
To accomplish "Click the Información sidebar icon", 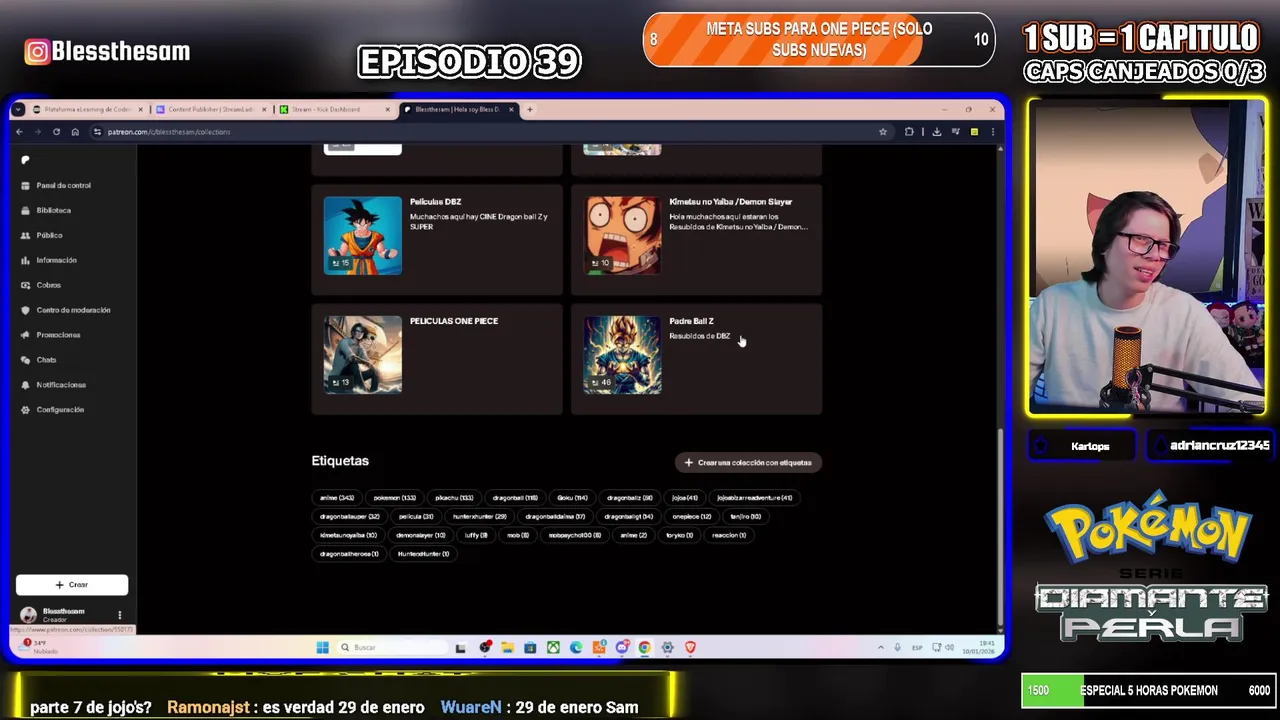I will click(x=26, y=260).
